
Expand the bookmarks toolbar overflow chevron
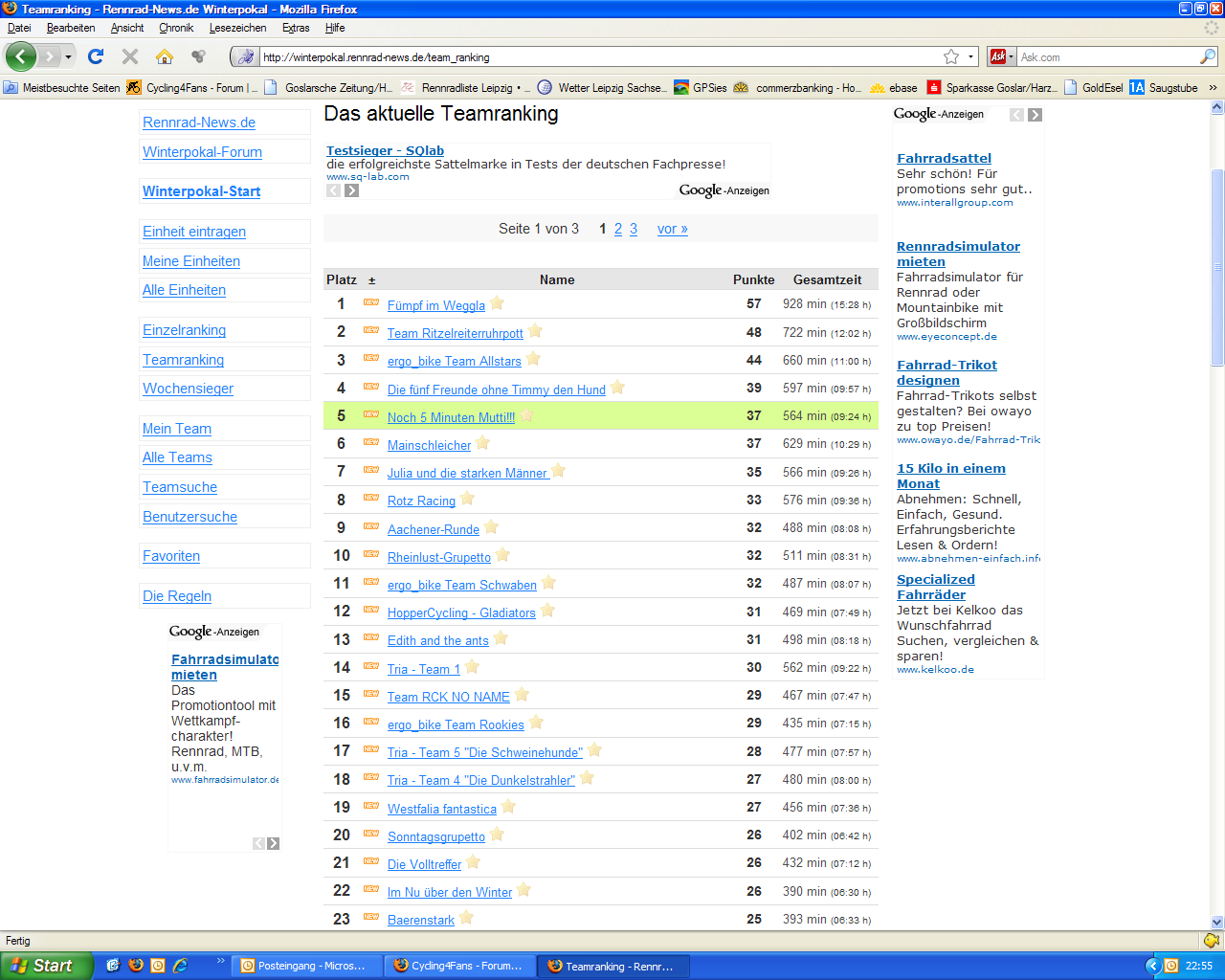[x=1213, y=87]
